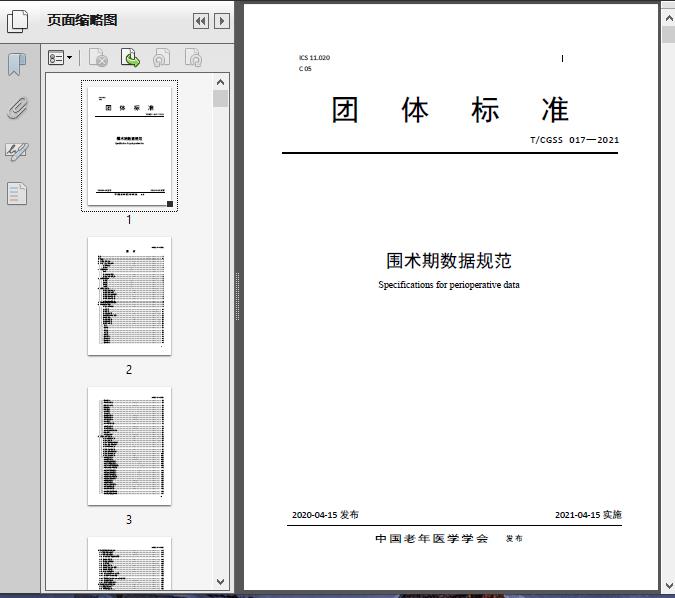Click the document view scroll-up arrow
The height and width of the screenshot is (598, 675).
pos(669,18)
